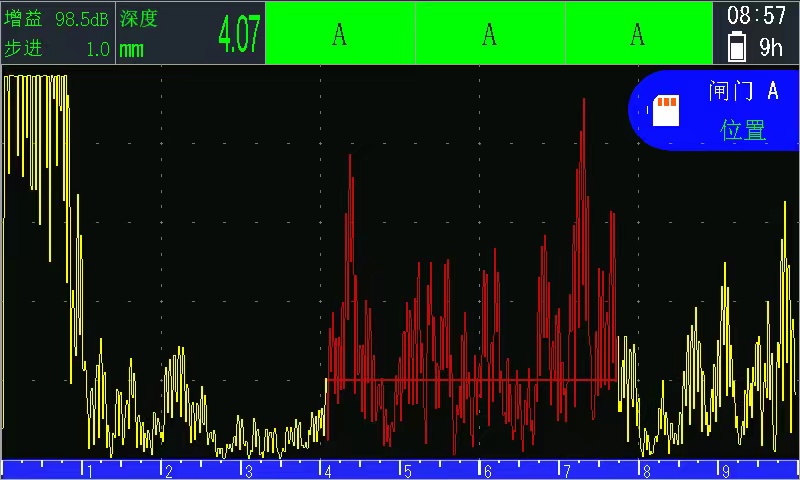Click the red gate A horizontal line
800x480 pixels.
click(470, 380)
